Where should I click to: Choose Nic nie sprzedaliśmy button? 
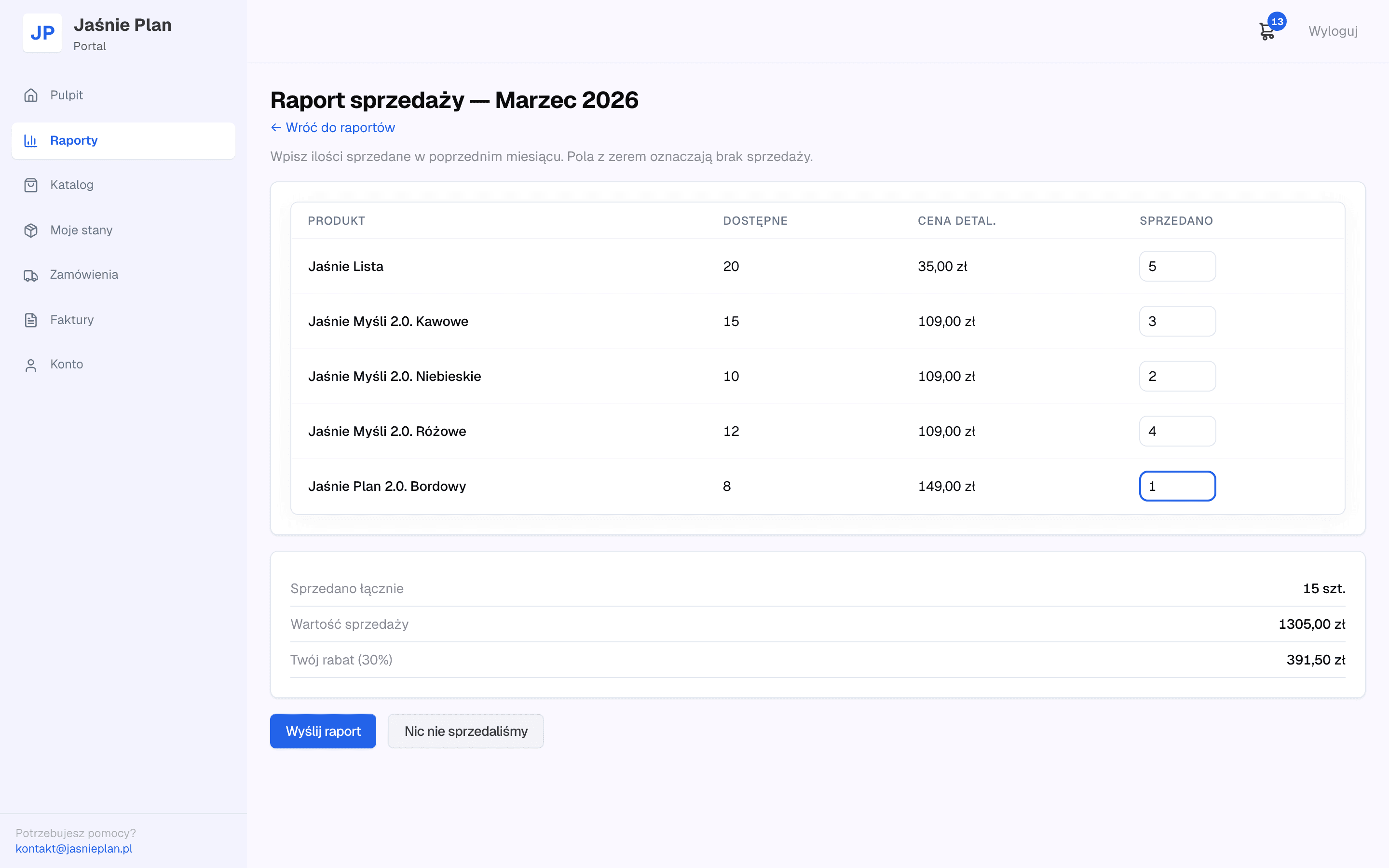point(465,731)
